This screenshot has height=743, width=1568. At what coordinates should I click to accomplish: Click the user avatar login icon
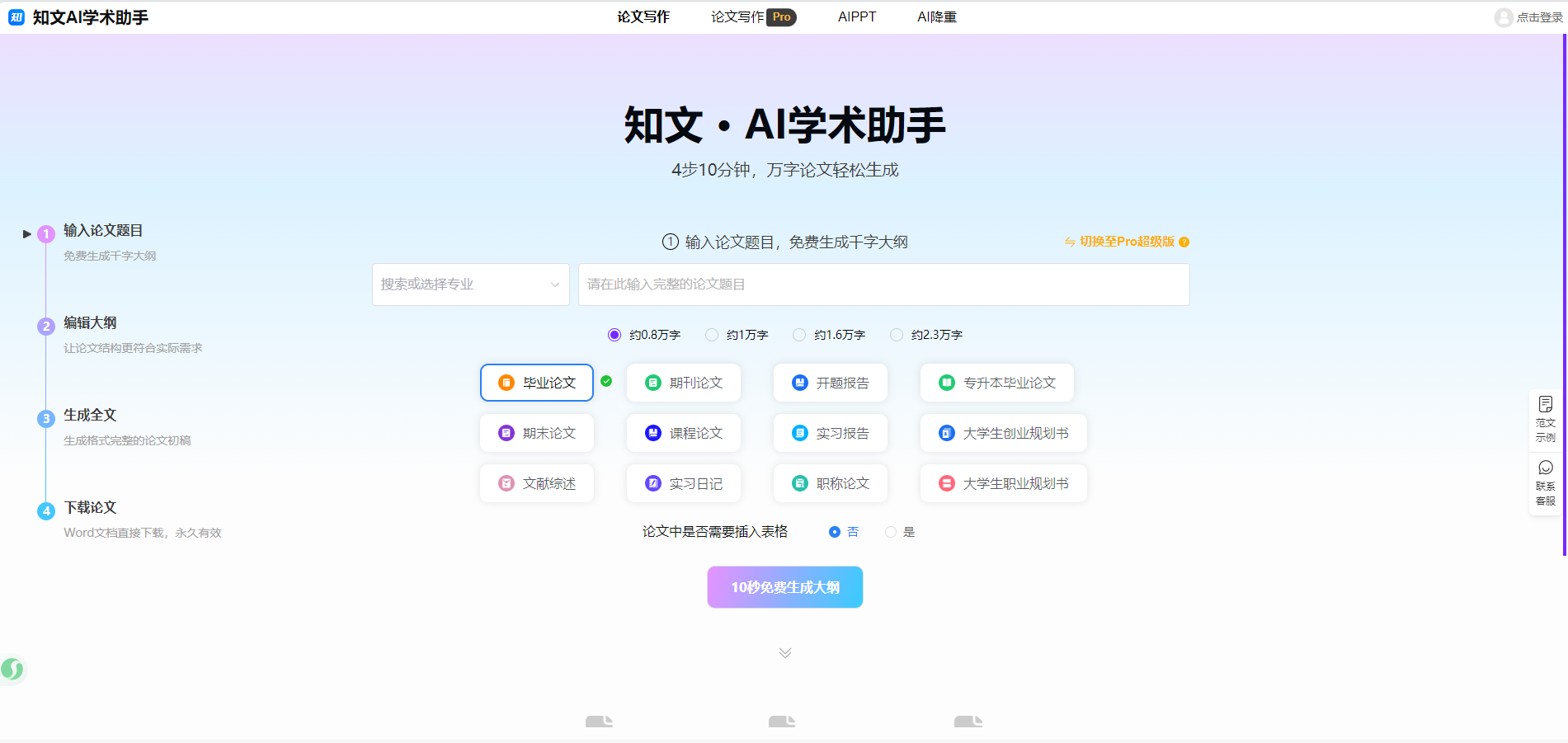pos(1503,17)
